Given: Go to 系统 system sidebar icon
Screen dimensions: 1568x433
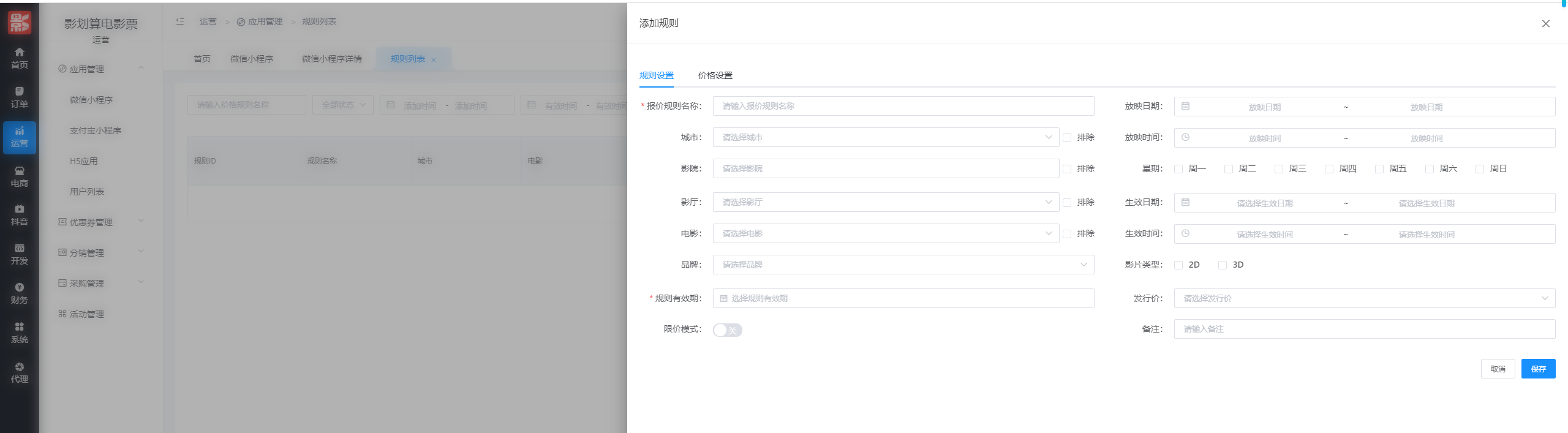Looking at the screenshot, I should (x=19, y=333).
